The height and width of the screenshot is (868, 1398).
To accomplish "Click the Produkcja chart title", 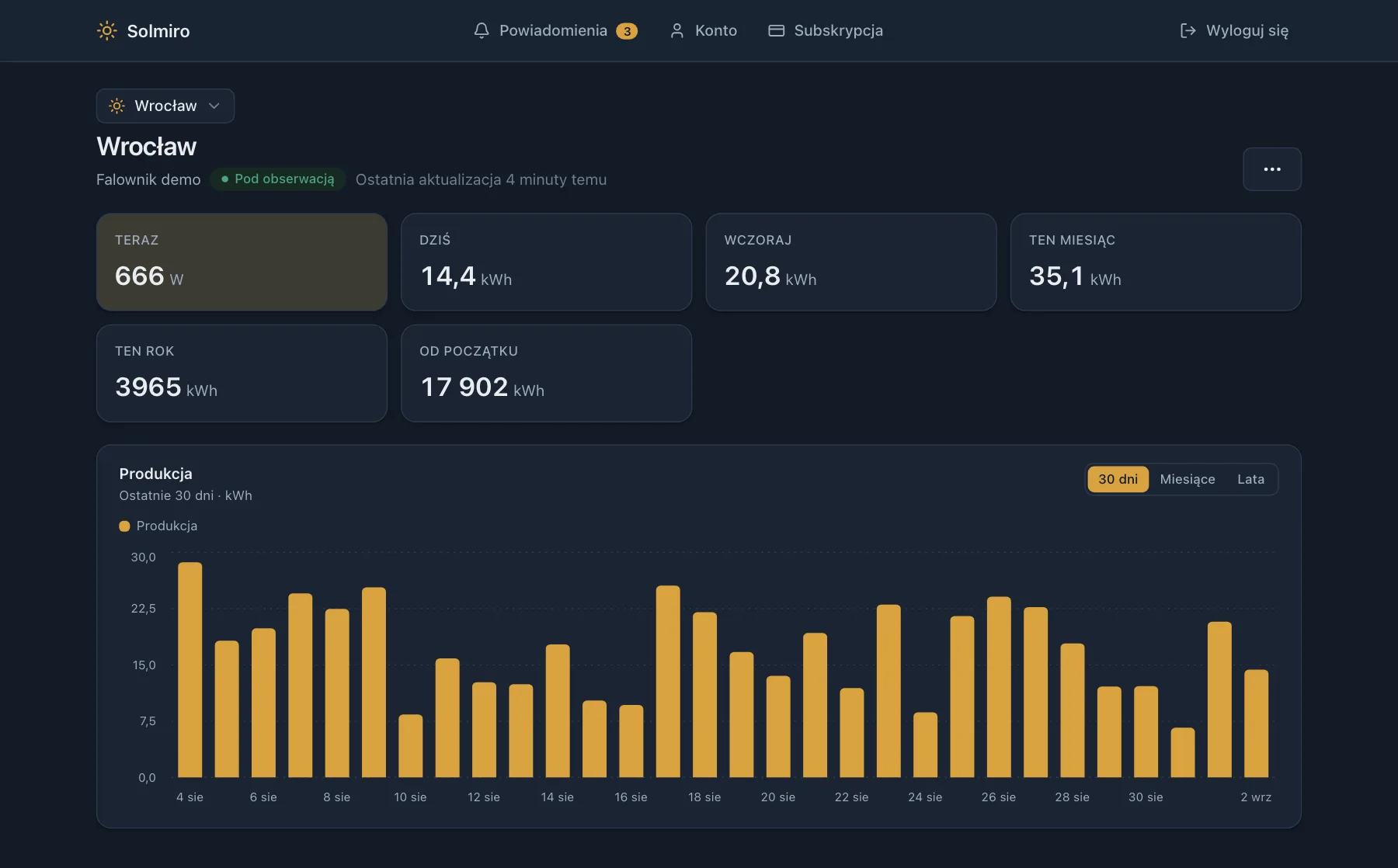I will pos(155,474).
